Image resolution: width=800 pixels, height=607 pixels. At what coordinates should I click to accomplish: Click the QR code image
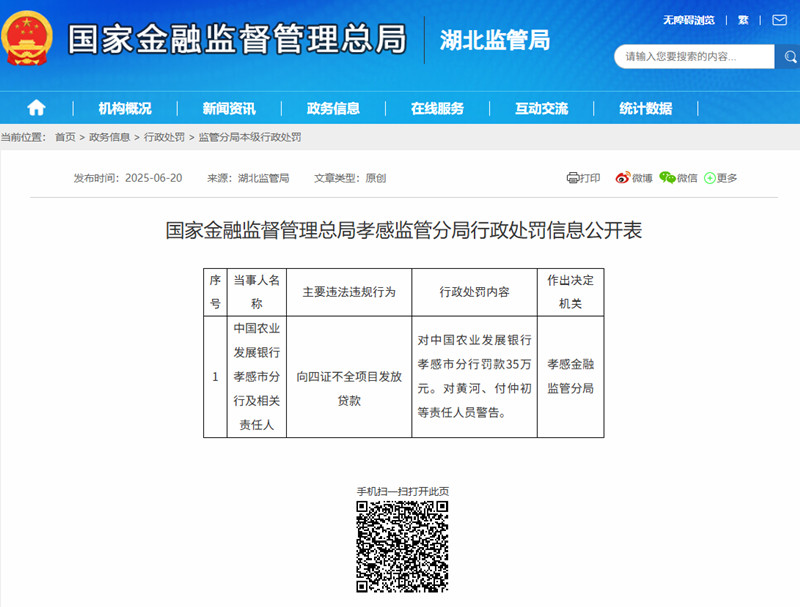pos(402,546)
